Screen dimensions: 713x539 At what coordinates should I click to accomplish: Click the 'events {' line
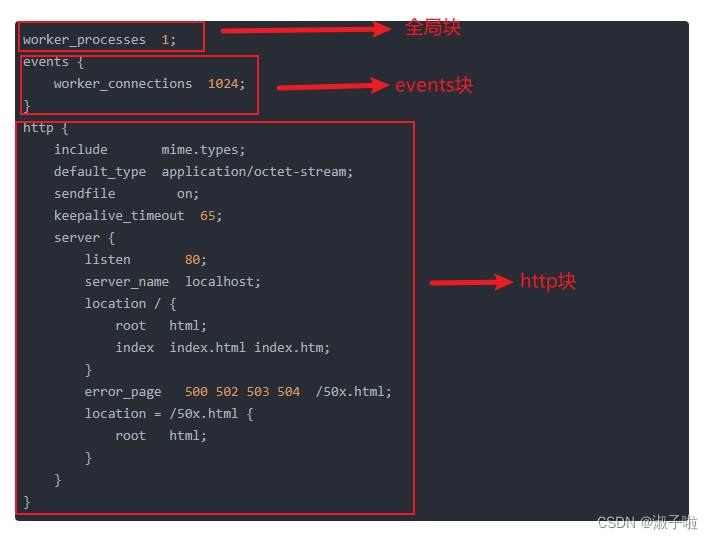pos(53,62)
